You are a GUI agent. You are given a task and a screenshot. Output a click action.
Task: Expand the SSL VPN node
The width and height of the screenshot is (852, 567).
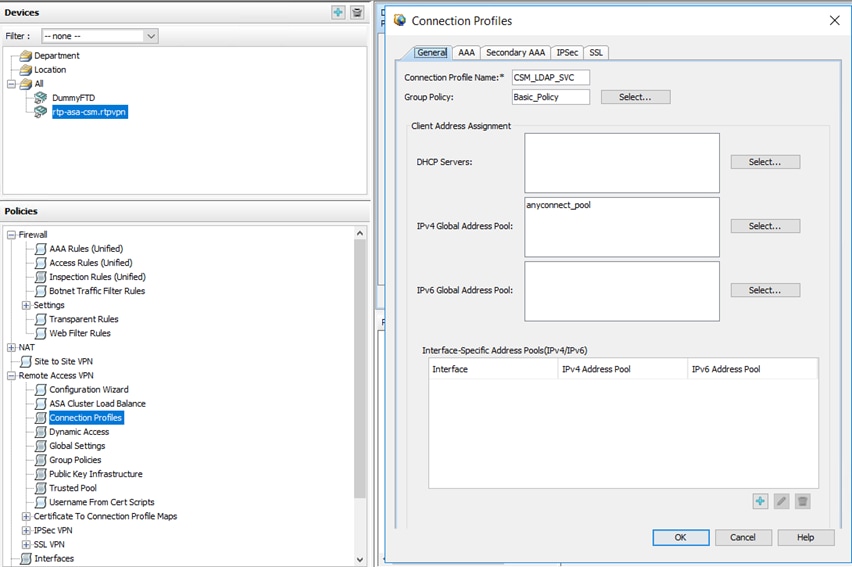point(26,545)
